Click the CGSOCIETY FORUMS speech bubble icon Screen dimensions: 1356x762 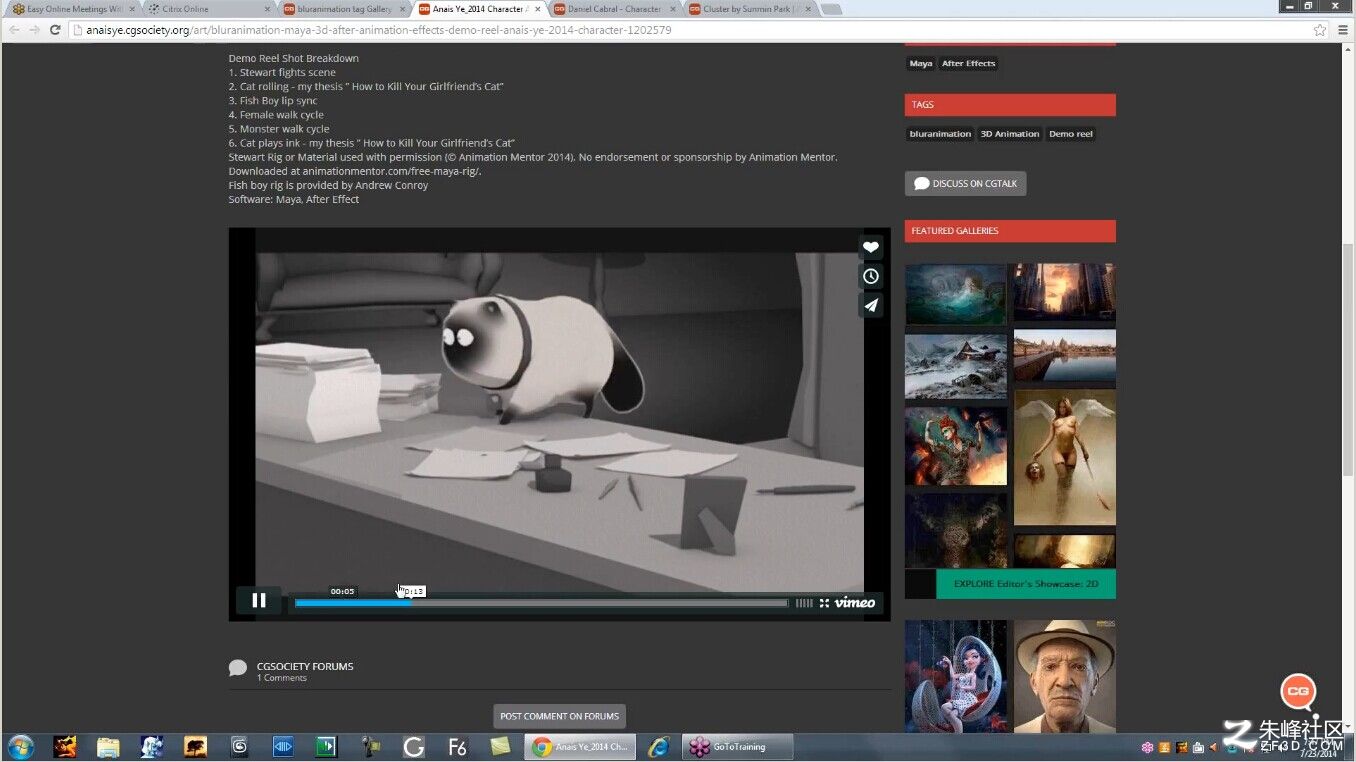coord(238,668)
